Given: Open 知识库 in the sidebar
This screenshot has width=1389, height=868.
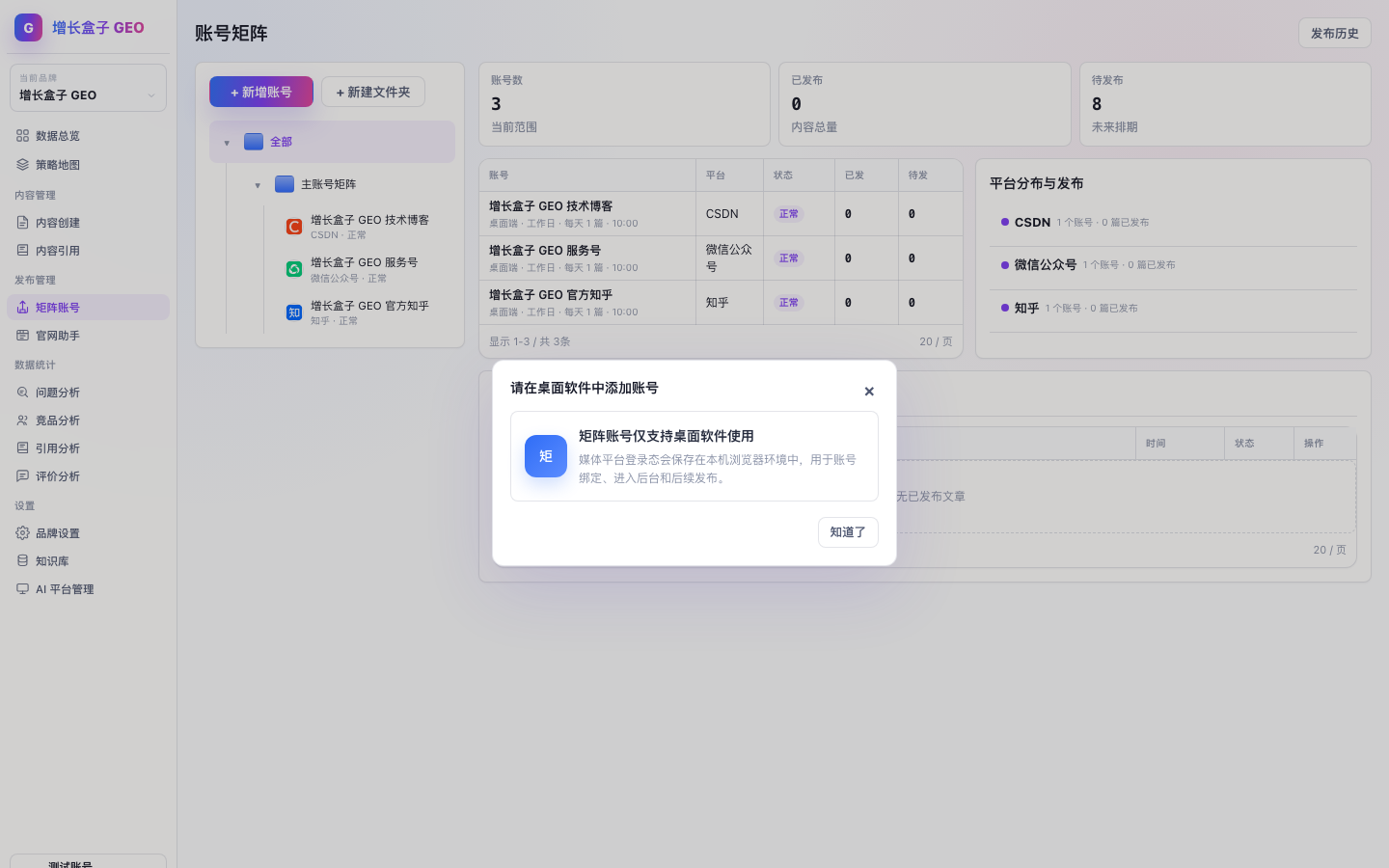Looking at the screenshot, I should [88, 561].
